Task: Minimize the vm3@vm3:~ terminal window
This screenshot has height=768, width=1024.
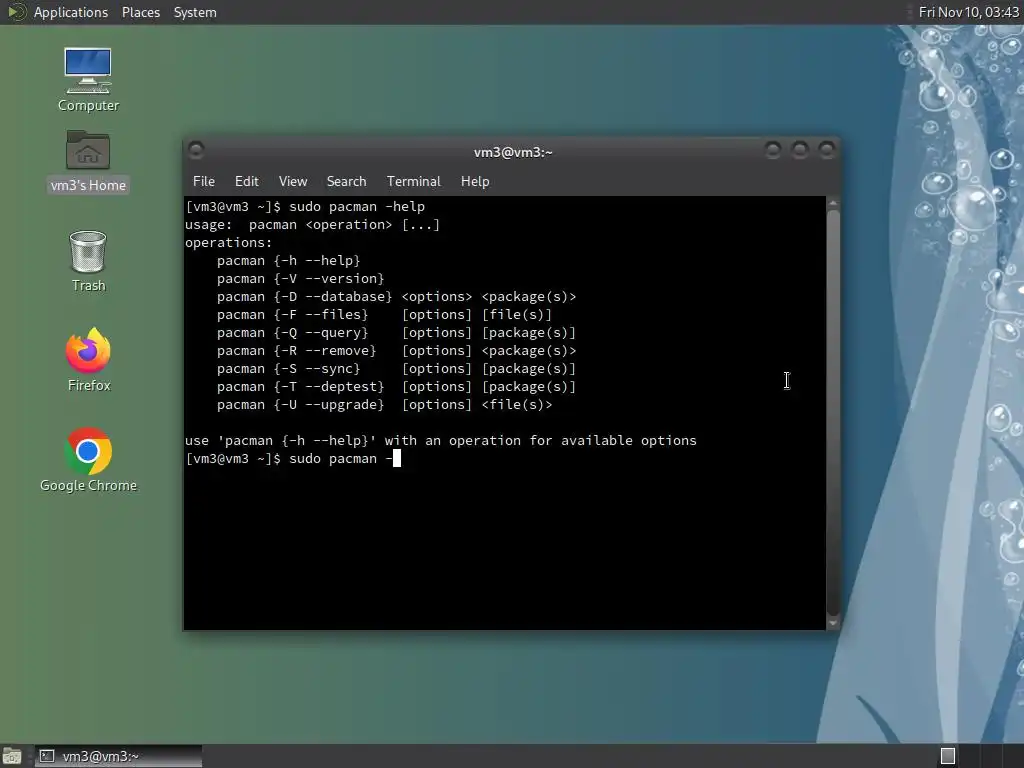Action: (x=773, y=151)
